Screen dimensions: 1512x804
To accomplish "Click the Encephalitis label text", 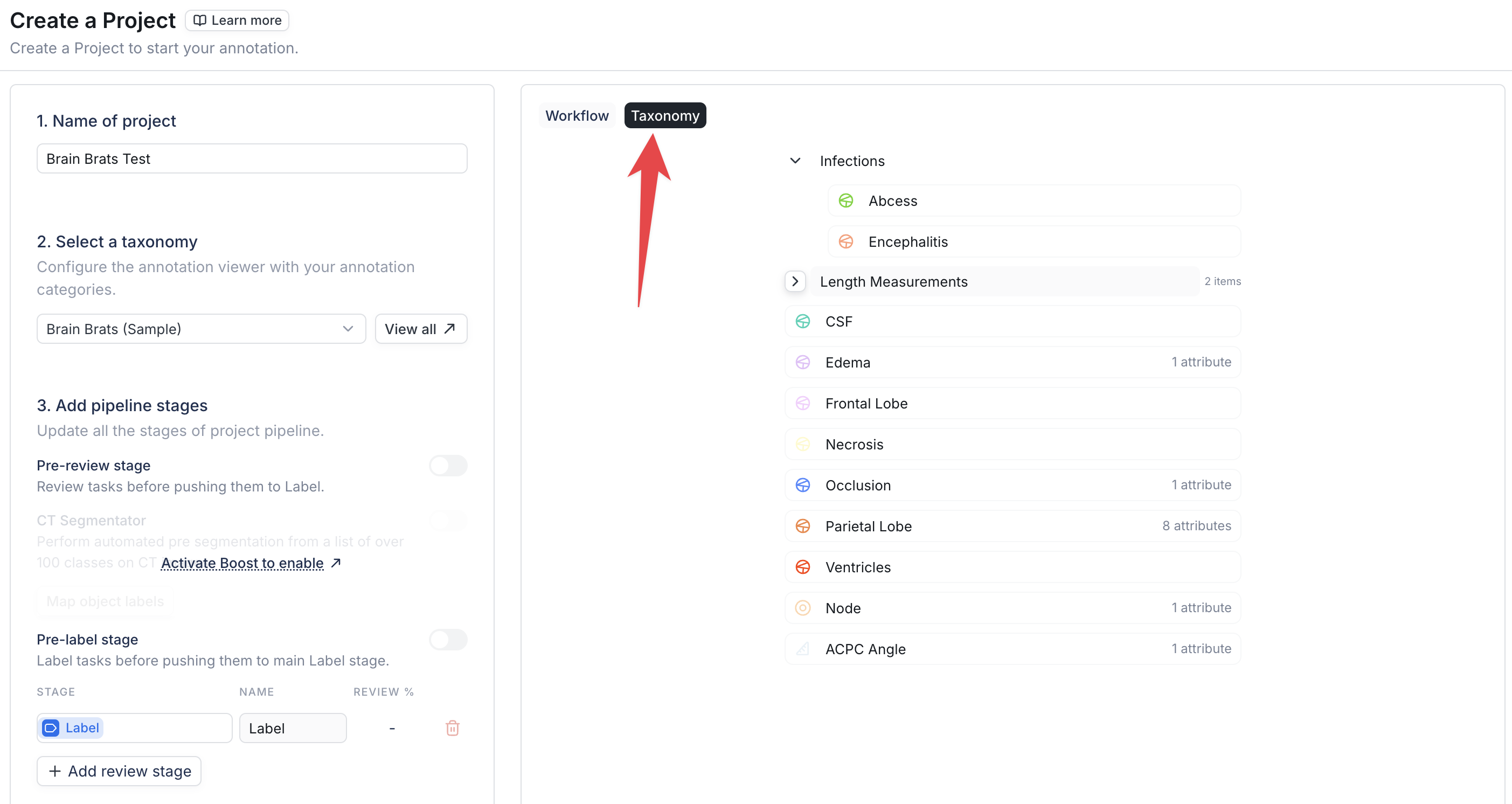I will pos(908,242).
